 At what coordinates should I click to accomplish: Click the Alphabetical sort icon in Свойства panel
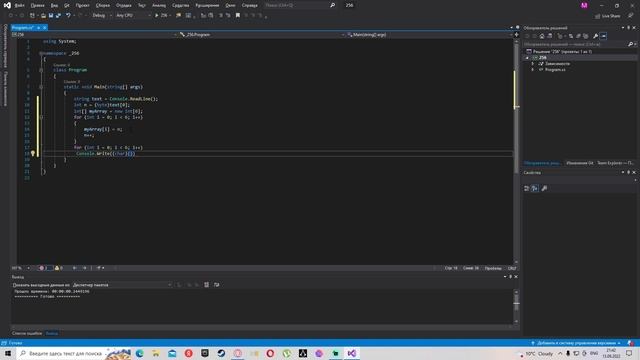pos(535,188)
